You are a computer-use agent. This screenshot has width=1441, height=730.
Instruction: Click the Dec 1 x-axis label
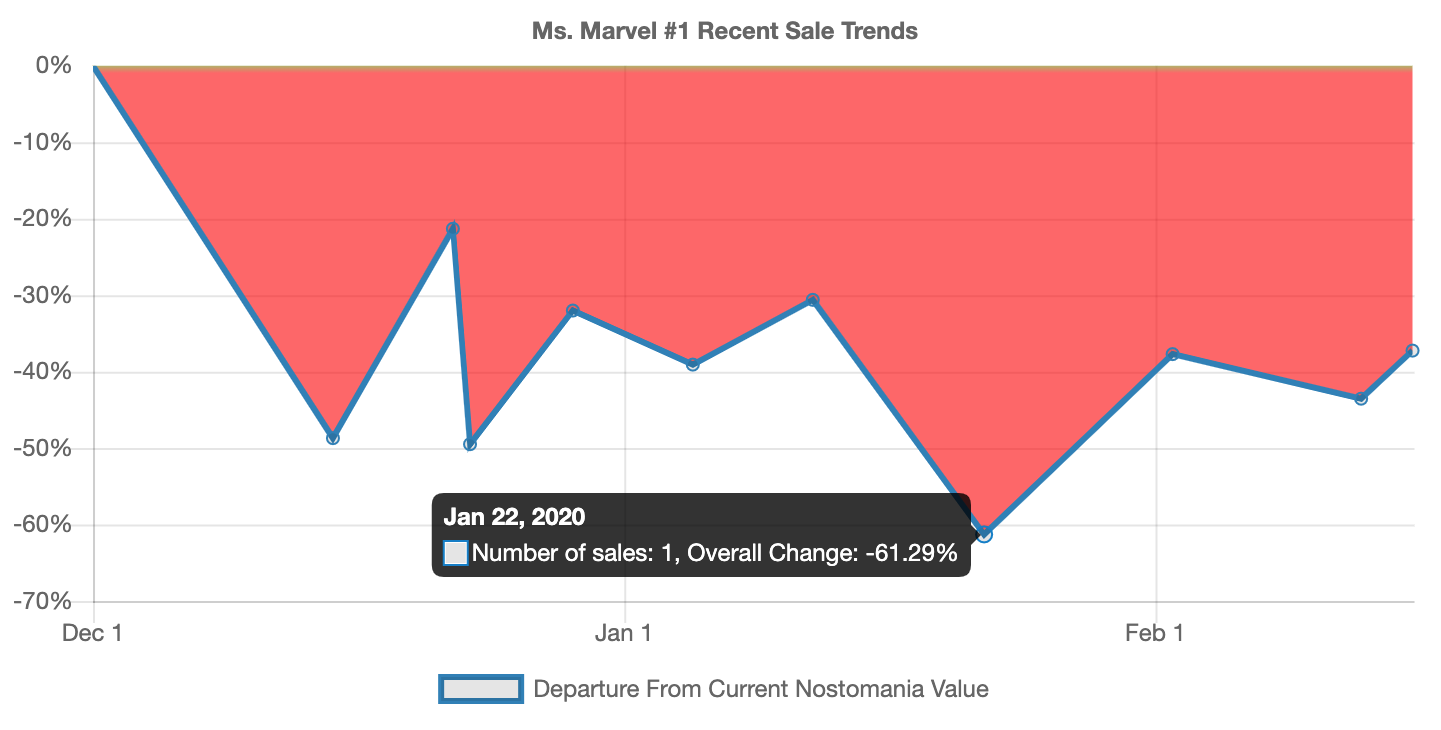pyautogui.click(x=92, y=633)
